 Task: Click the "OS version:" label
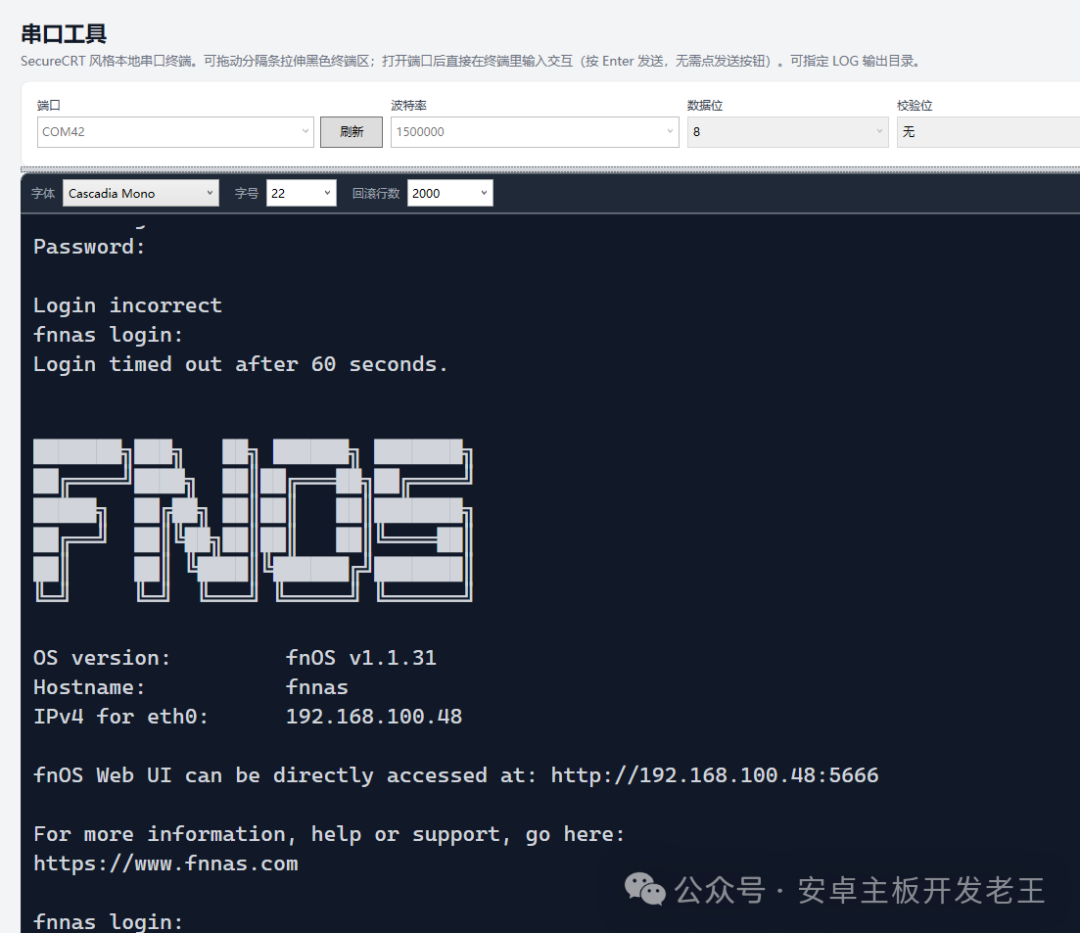click(x=102, y=658)
